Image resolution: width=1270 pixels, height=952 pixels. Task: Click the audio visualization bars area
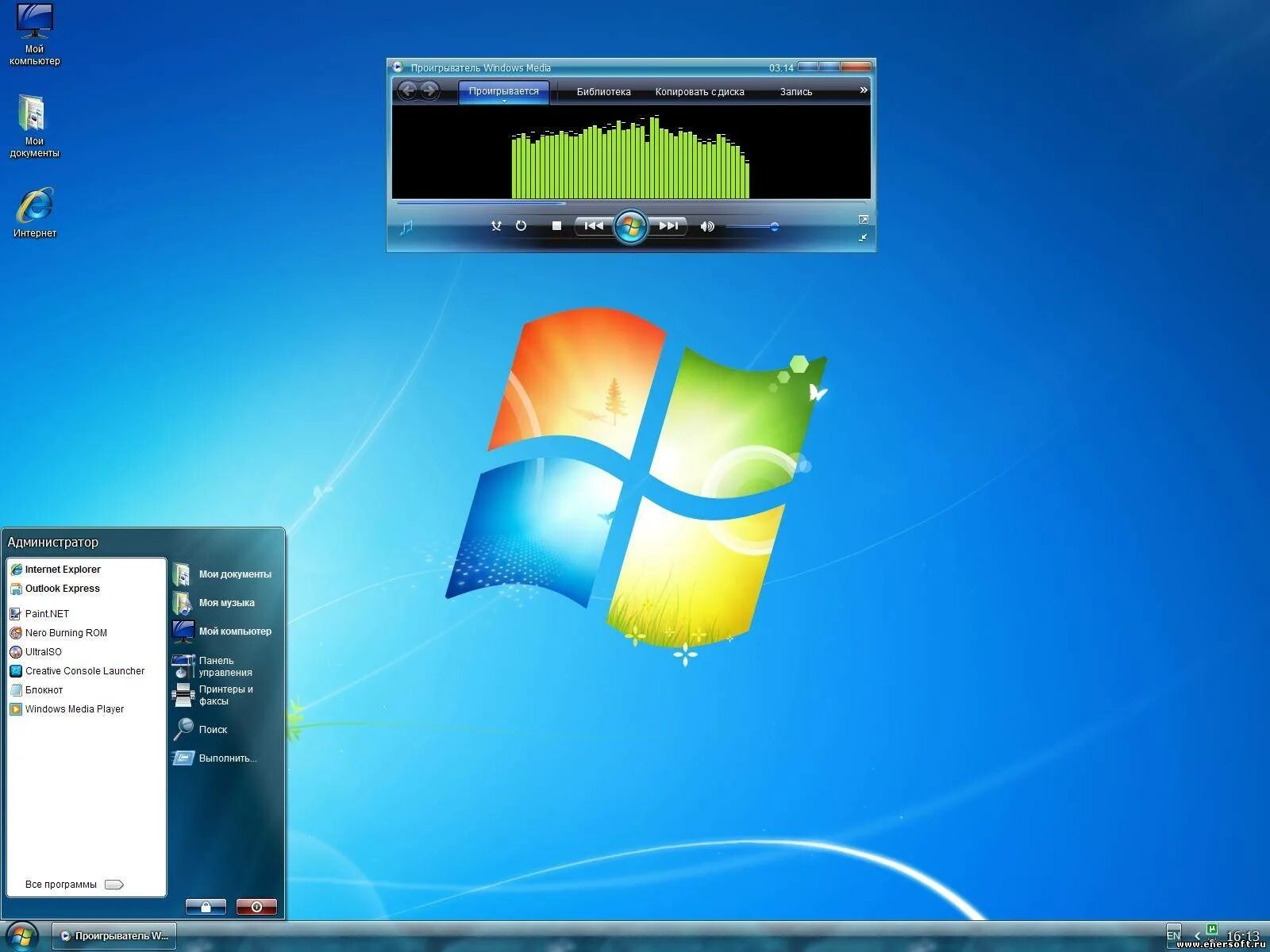(x=631, y=158)
